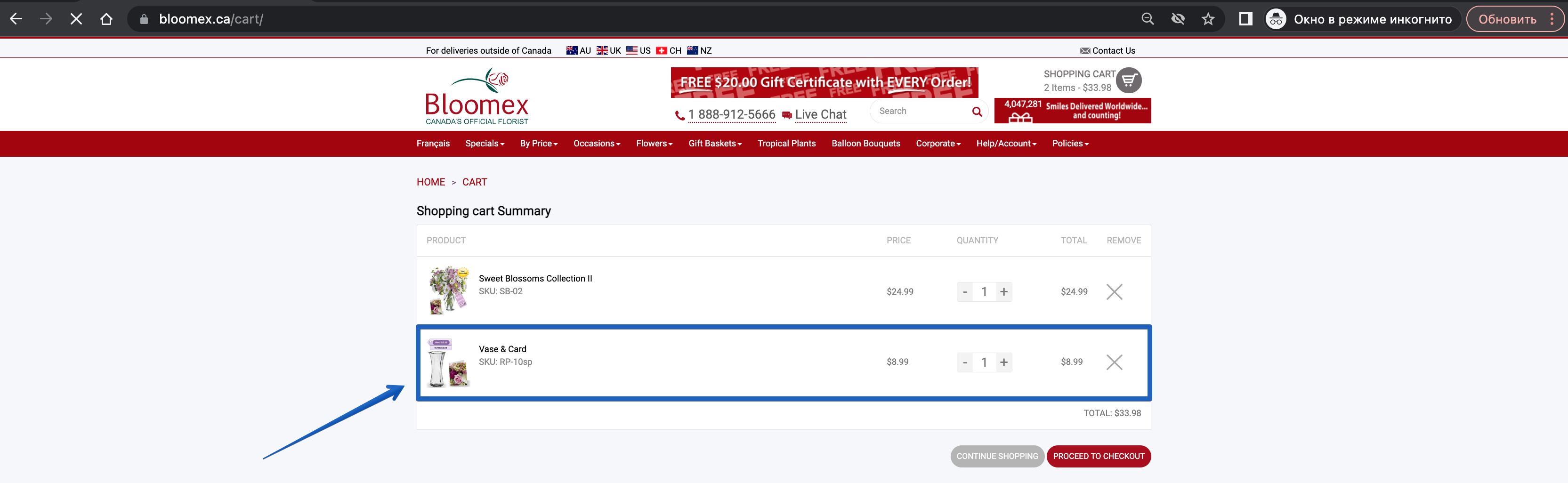Click the Bloomex logo
Image resolution: width=1568 pixels, height=483 pixels.
(x=477, y=96)
